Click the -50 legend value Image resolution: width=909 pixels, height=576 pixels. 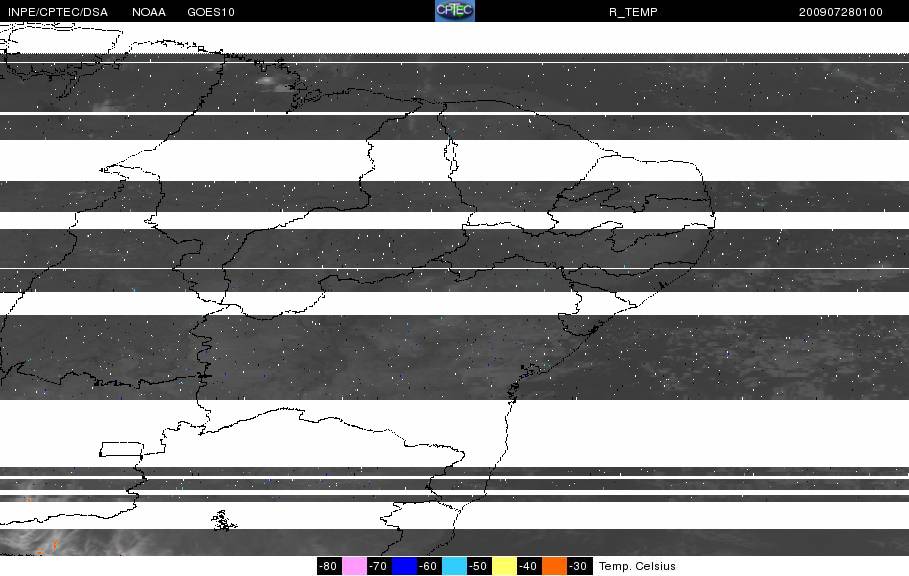coord(478,566)
